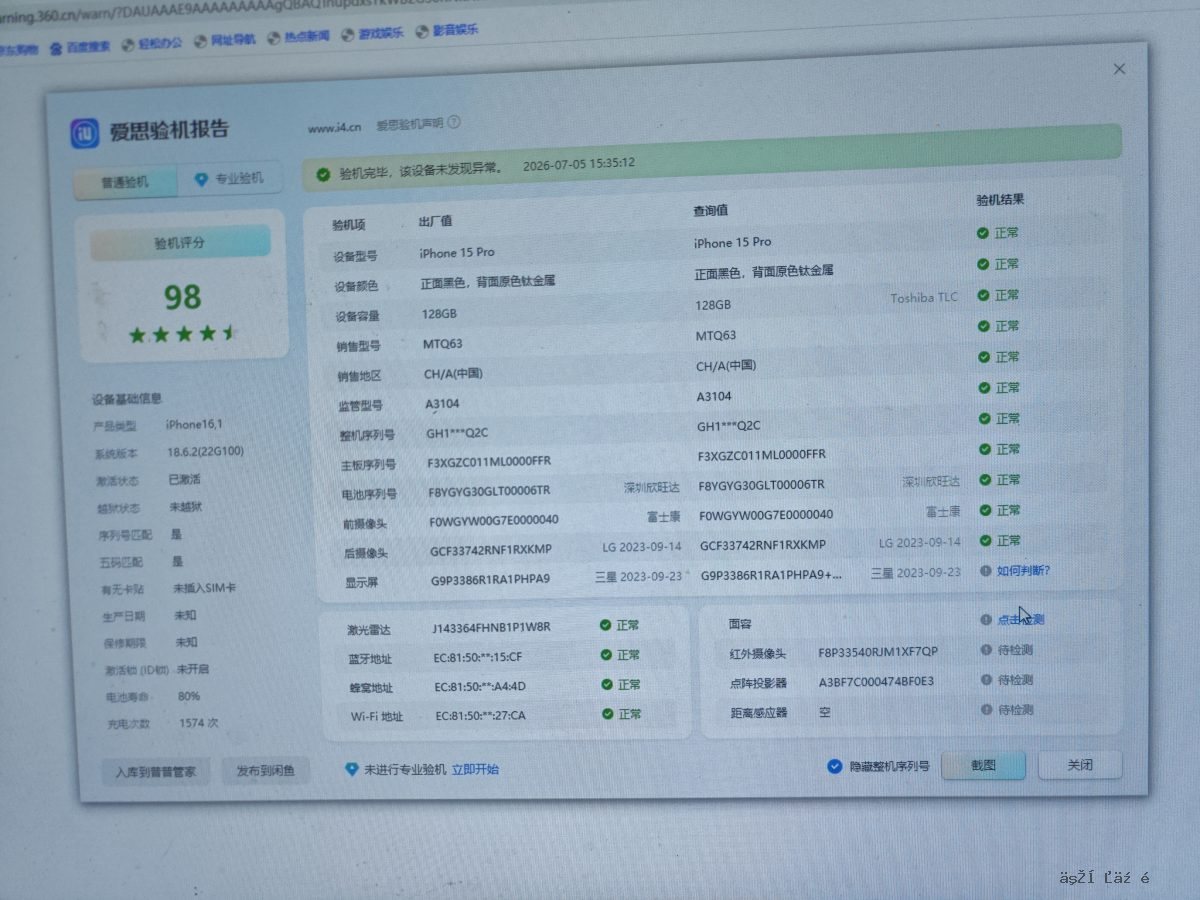Click the 截图 button
This screenshot has height=900, width=1200.
click(983, 765)
